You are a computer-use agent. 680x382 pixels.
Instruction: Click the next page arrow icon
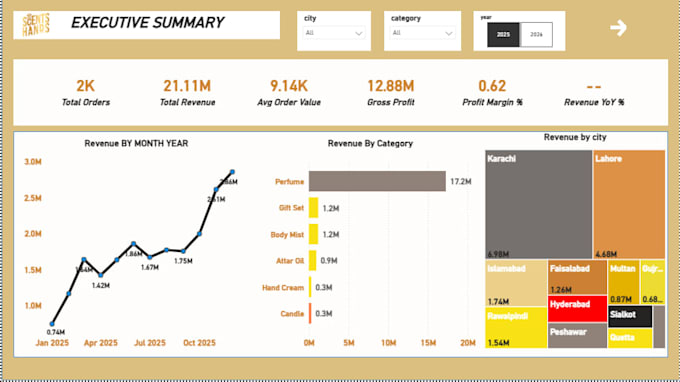pos(618,28)
